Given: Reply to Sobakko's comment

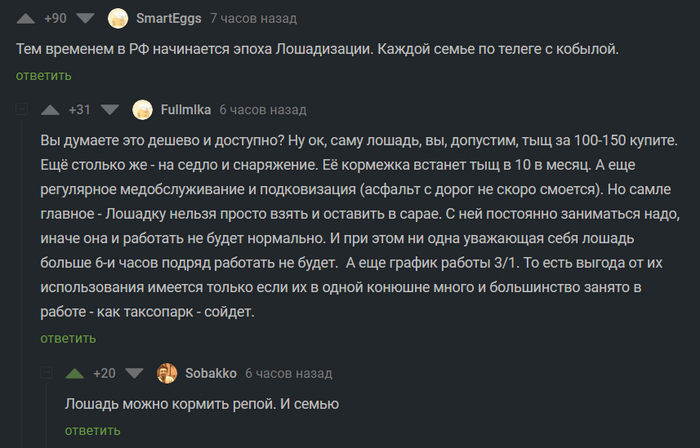Looking at the screenshot, I should pyautogui.click(x=92, y=430).
